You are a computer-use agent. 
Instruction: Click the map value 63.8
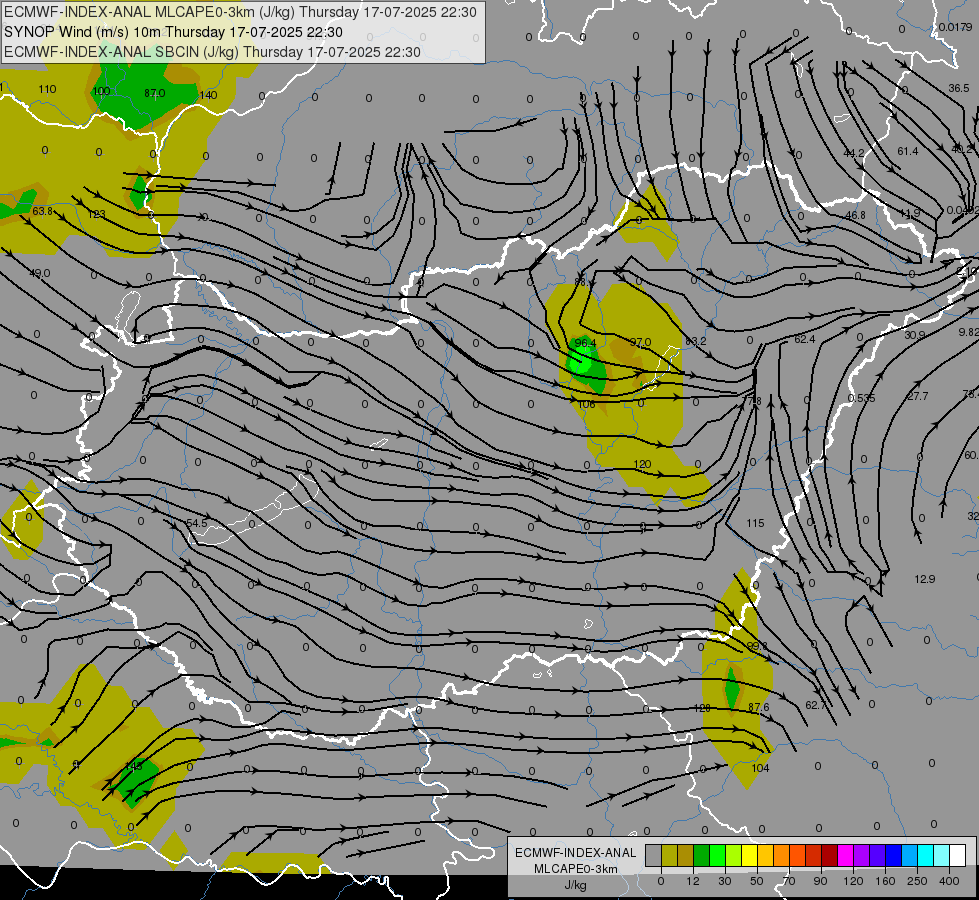pyautogui.click(x=42, y=211)
